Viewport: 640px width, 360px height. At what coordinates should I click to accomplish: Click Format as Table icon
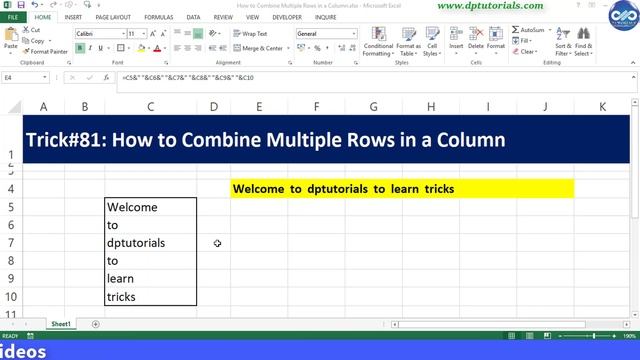click(408, 34)
